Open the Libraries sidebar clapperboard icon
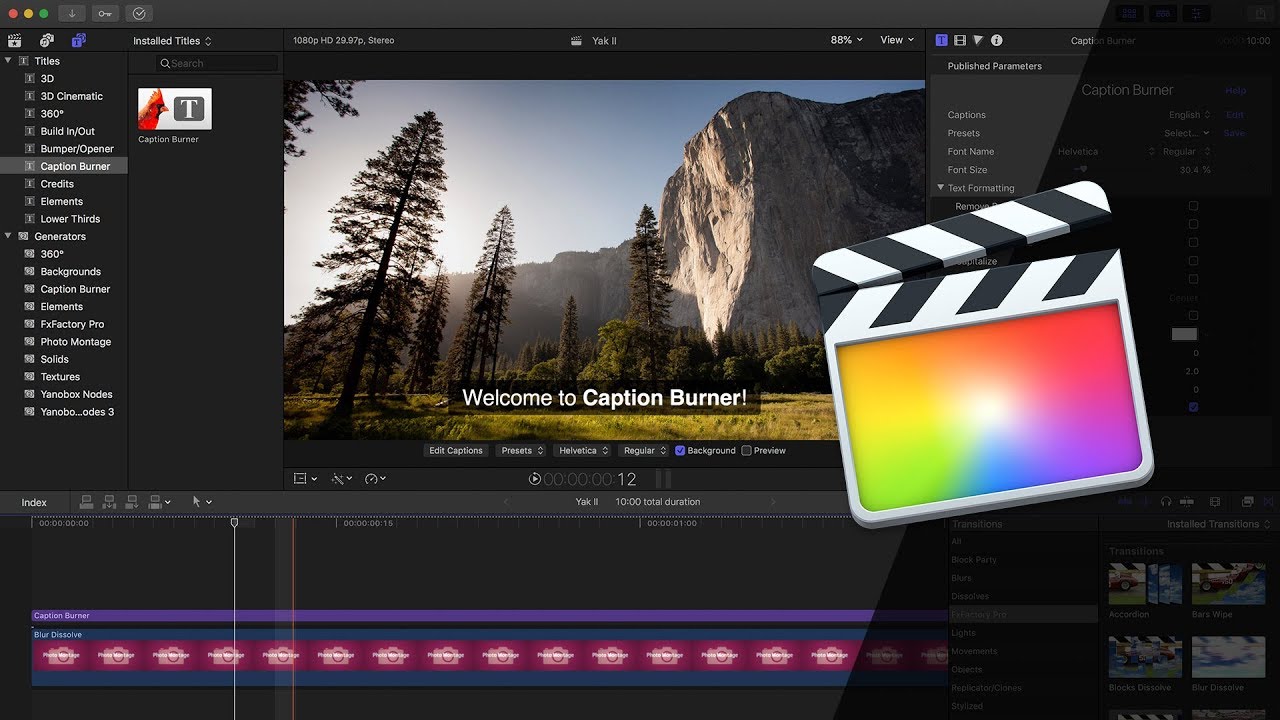This screenshot has height=720, width=1280. point(14,41)
